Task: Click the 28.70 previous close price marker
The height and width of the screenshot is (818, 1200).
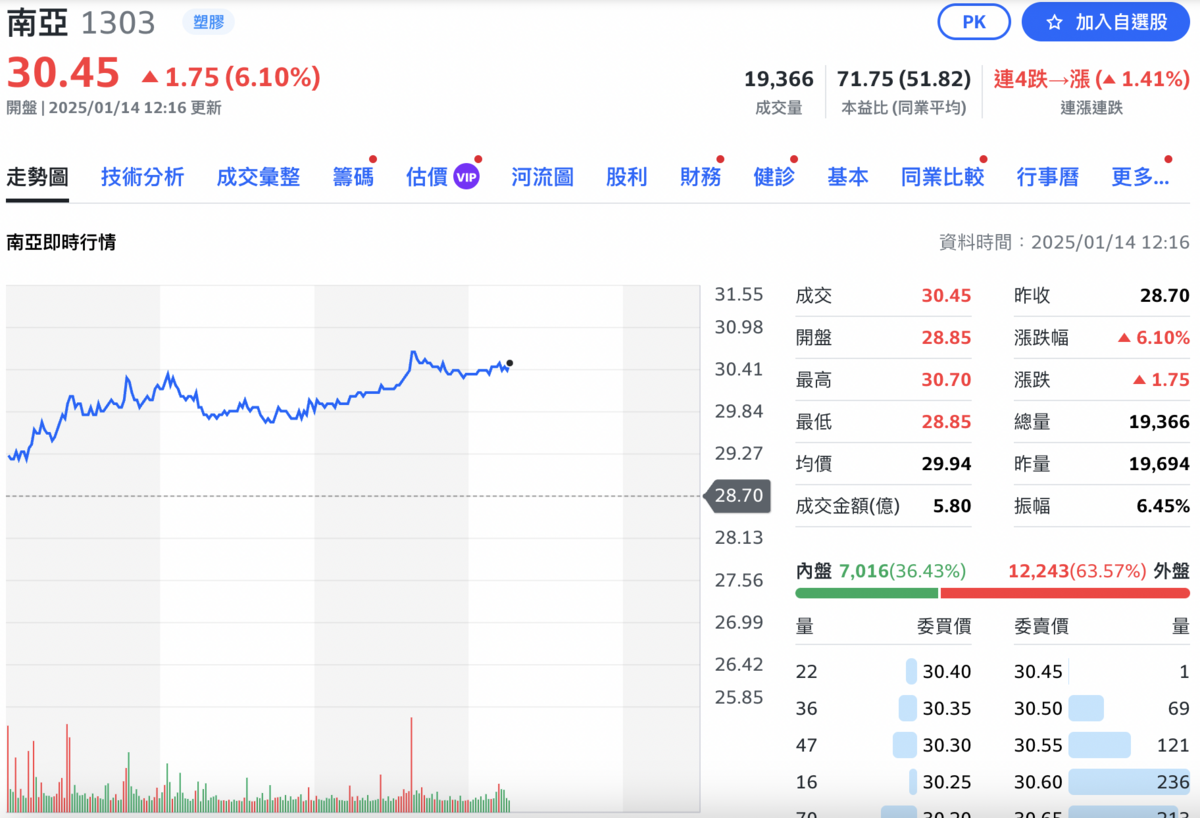Action: (x=736, y=495)
